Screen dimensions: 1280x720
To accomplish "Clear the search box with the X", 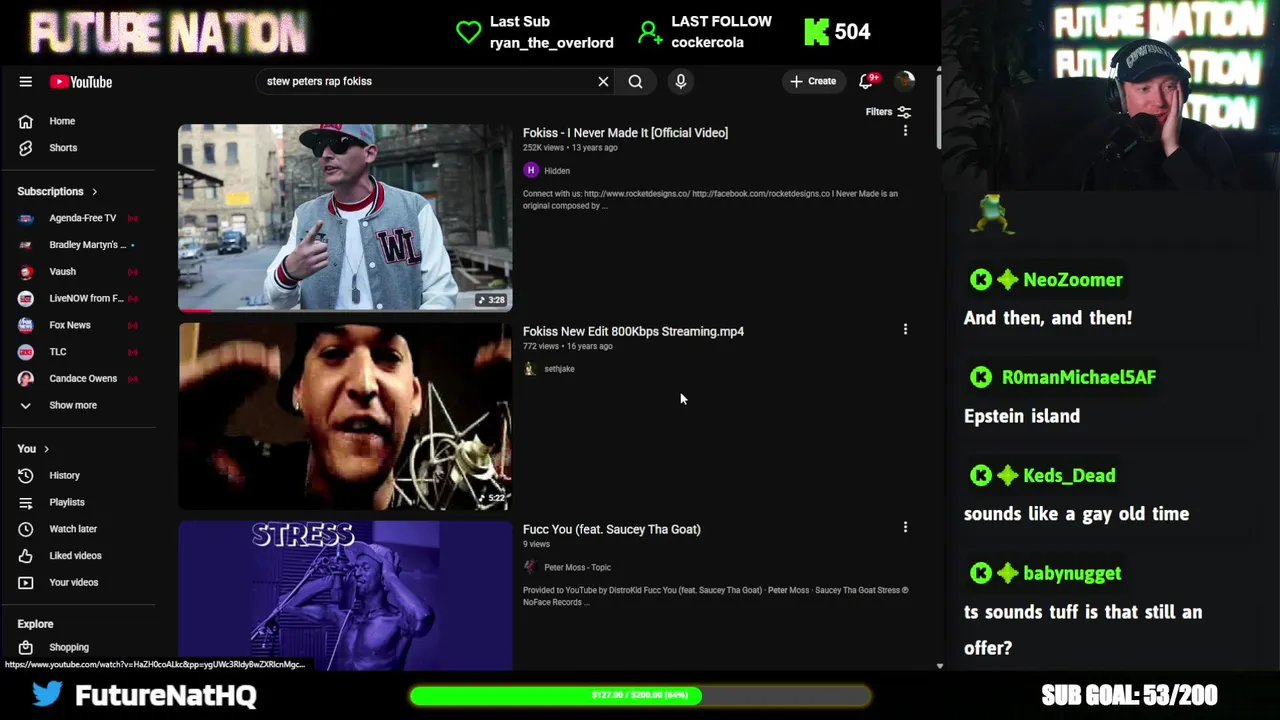I will point(603,82).
